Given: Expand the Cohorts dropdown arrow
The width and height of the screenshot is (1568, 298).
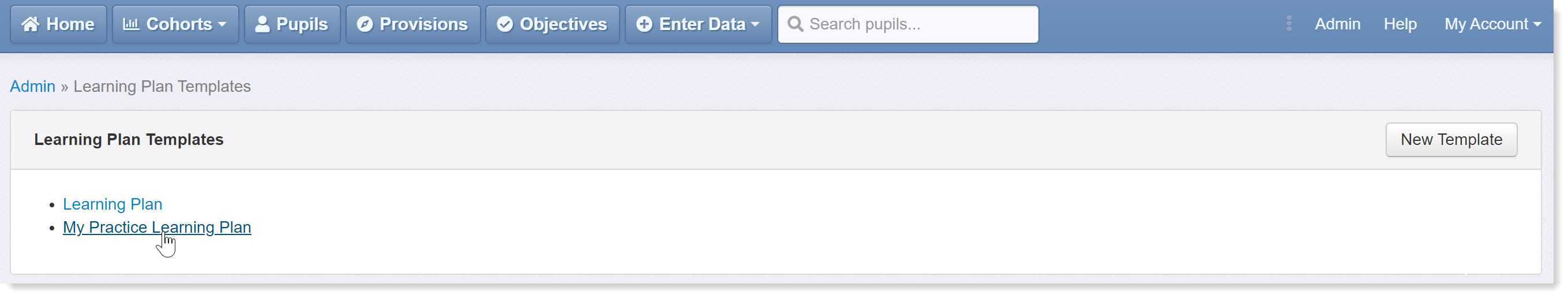Looking at the screenshot, I should pyautogui.click(x=222, y=25).
